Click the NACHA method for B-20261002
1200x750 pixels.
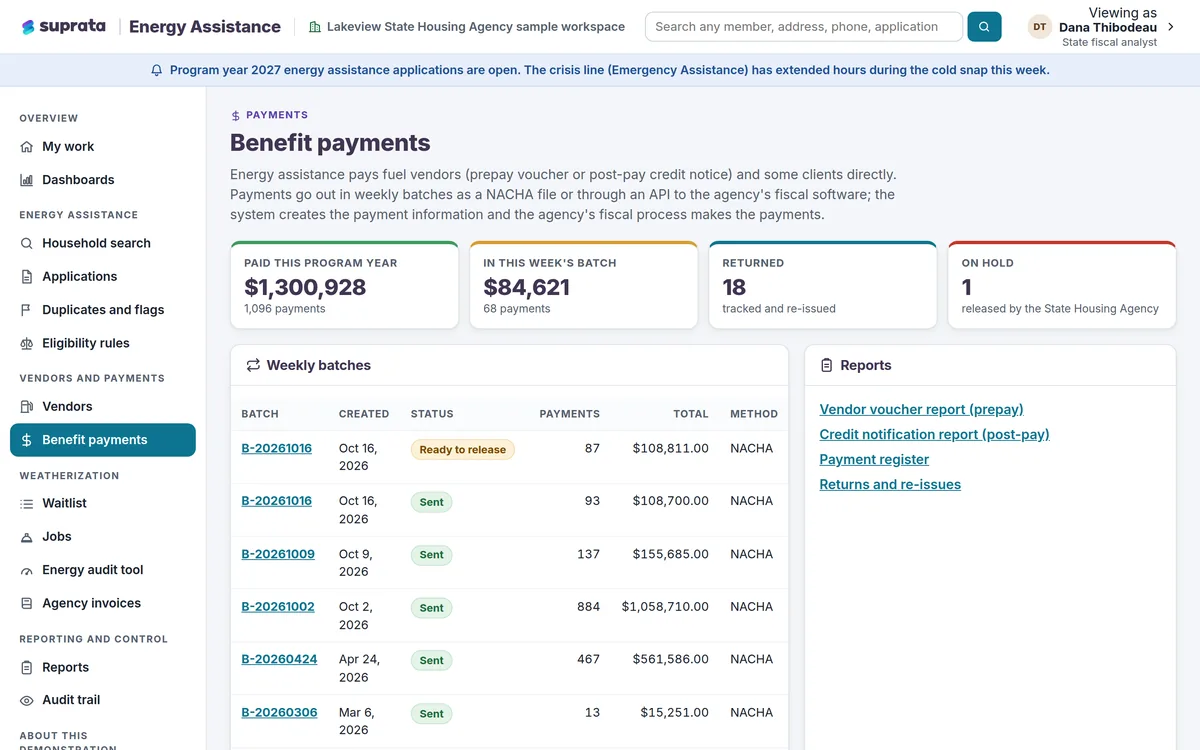point(752,606)
